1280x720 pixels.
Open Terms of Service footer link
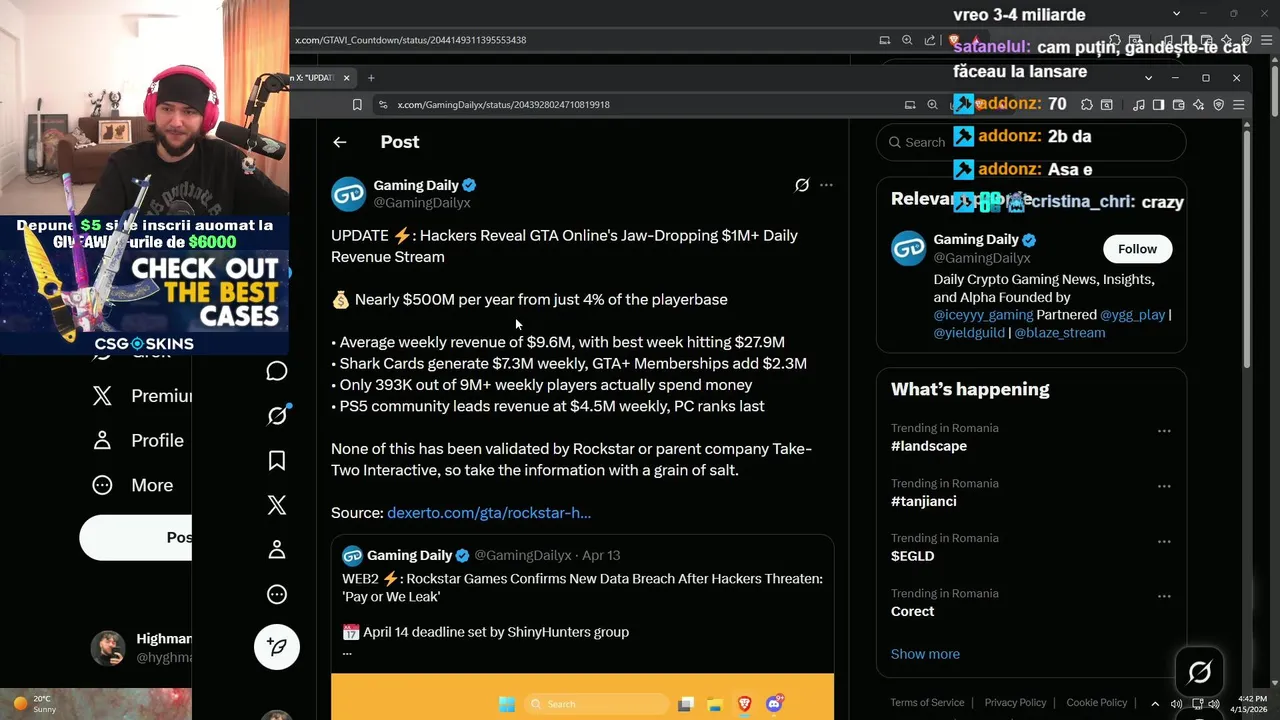pos(928,703)
